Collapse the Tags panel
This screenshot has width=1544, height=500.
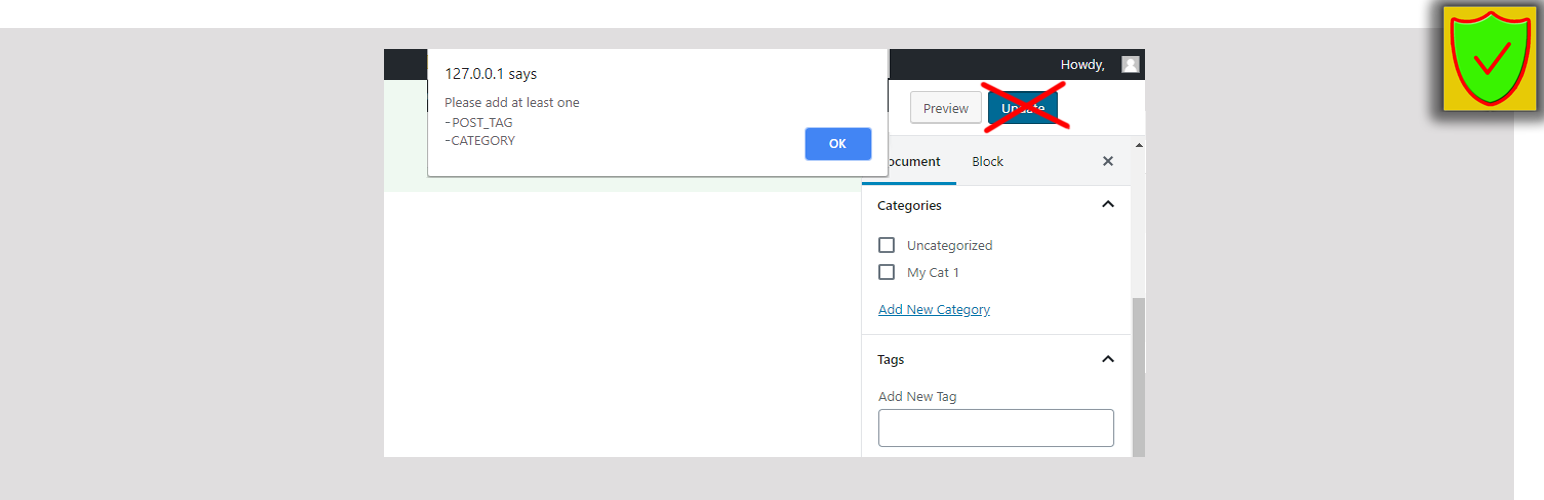tap(1107, 359)
